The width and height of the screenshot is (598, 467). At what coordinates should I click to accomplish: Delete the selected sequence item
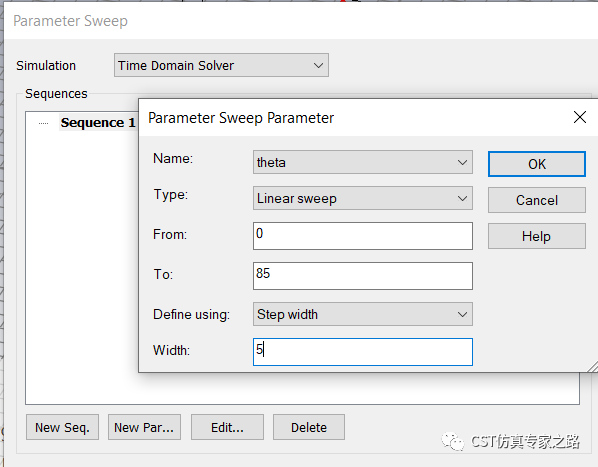click(x=309, y=427)
